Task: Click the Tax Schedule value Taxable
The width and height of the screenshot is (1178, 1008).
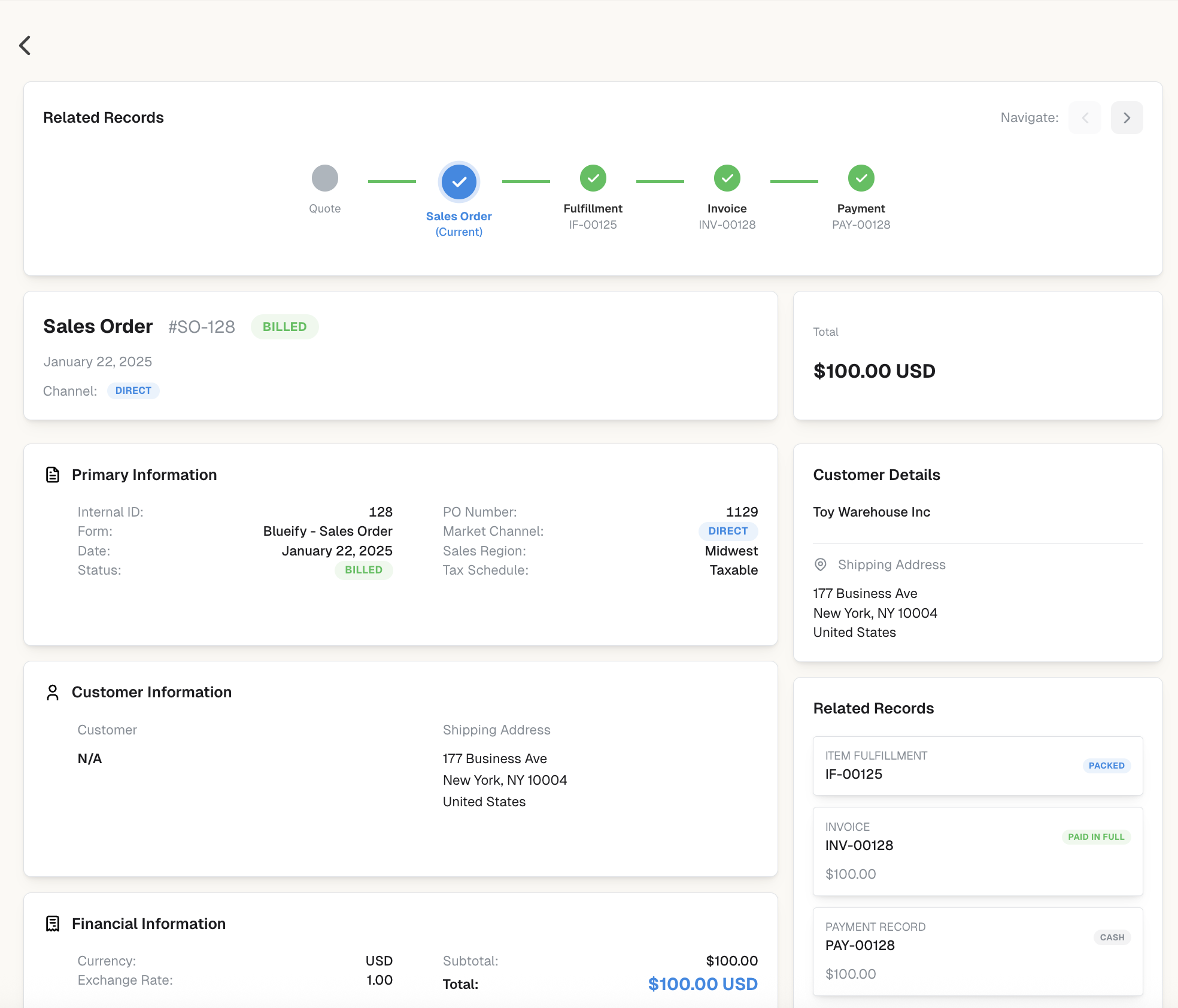Action: pos(734,570)
